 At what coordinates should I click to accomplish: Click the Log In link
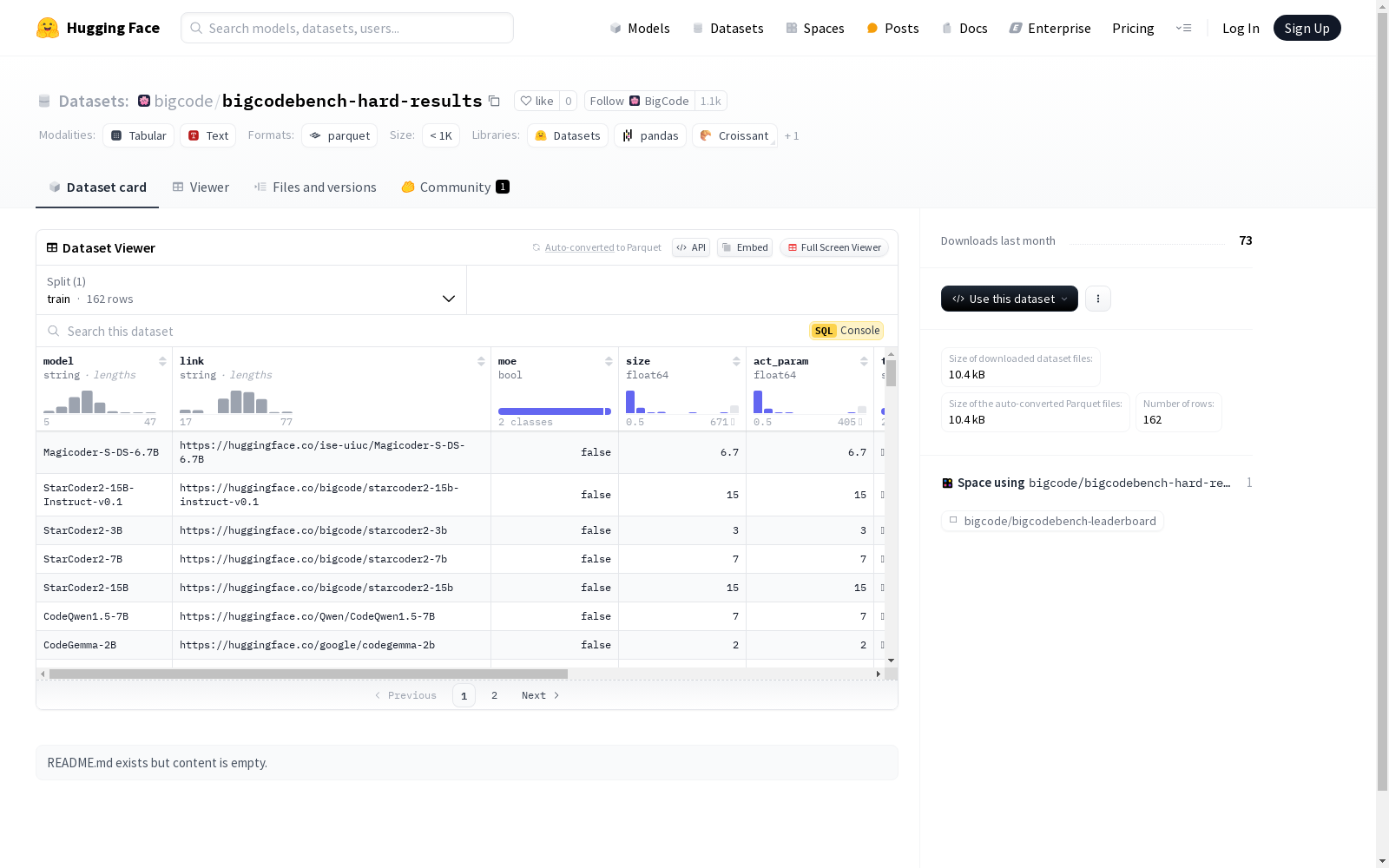pos(1241,28)
